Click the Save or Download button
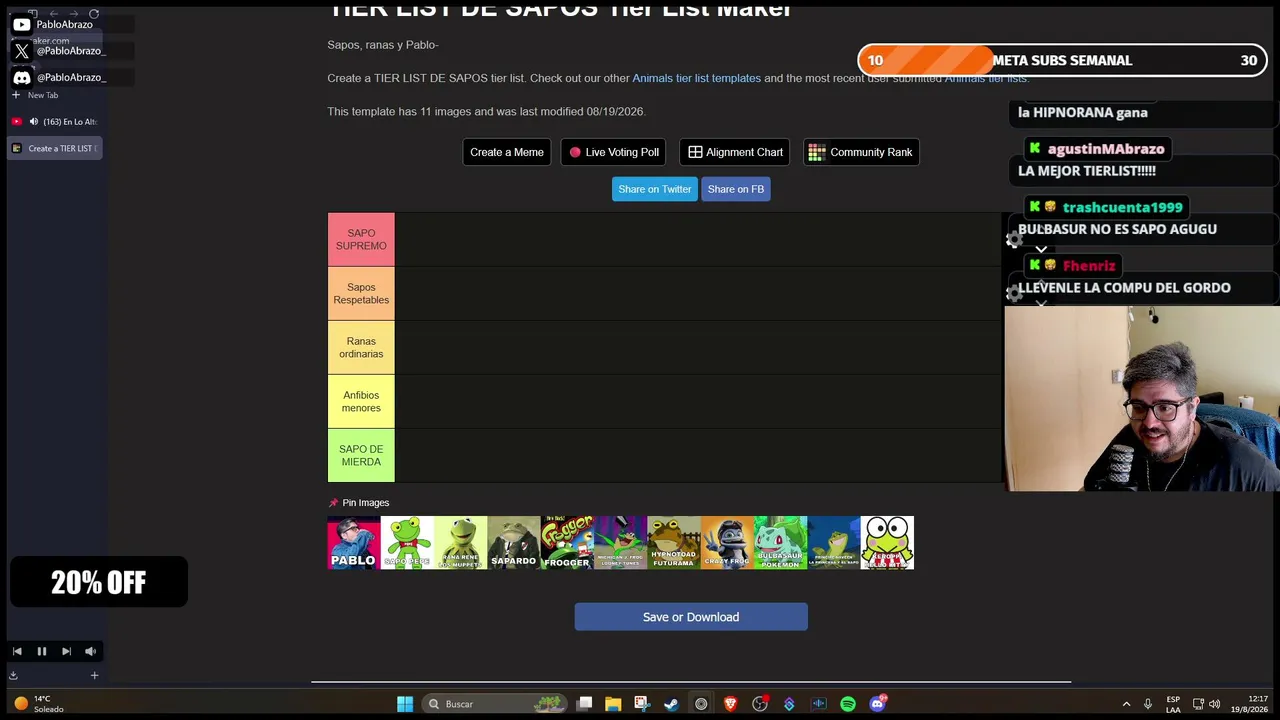The image size is (1280, 720). pos(691,617)
